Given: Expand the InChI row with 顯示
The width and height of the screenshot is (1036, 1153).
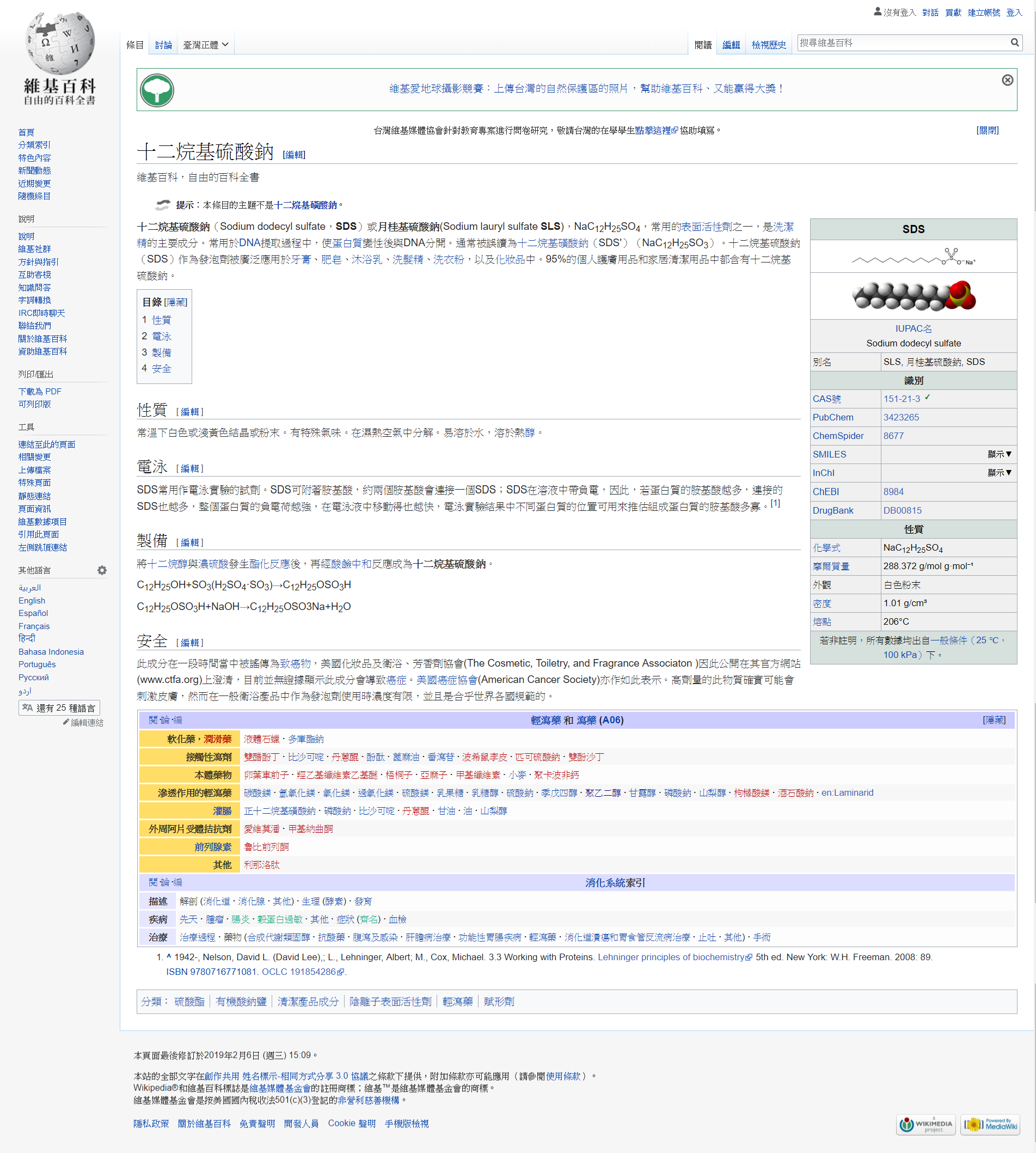Looking at the screenshot, I should click(999, 473).
